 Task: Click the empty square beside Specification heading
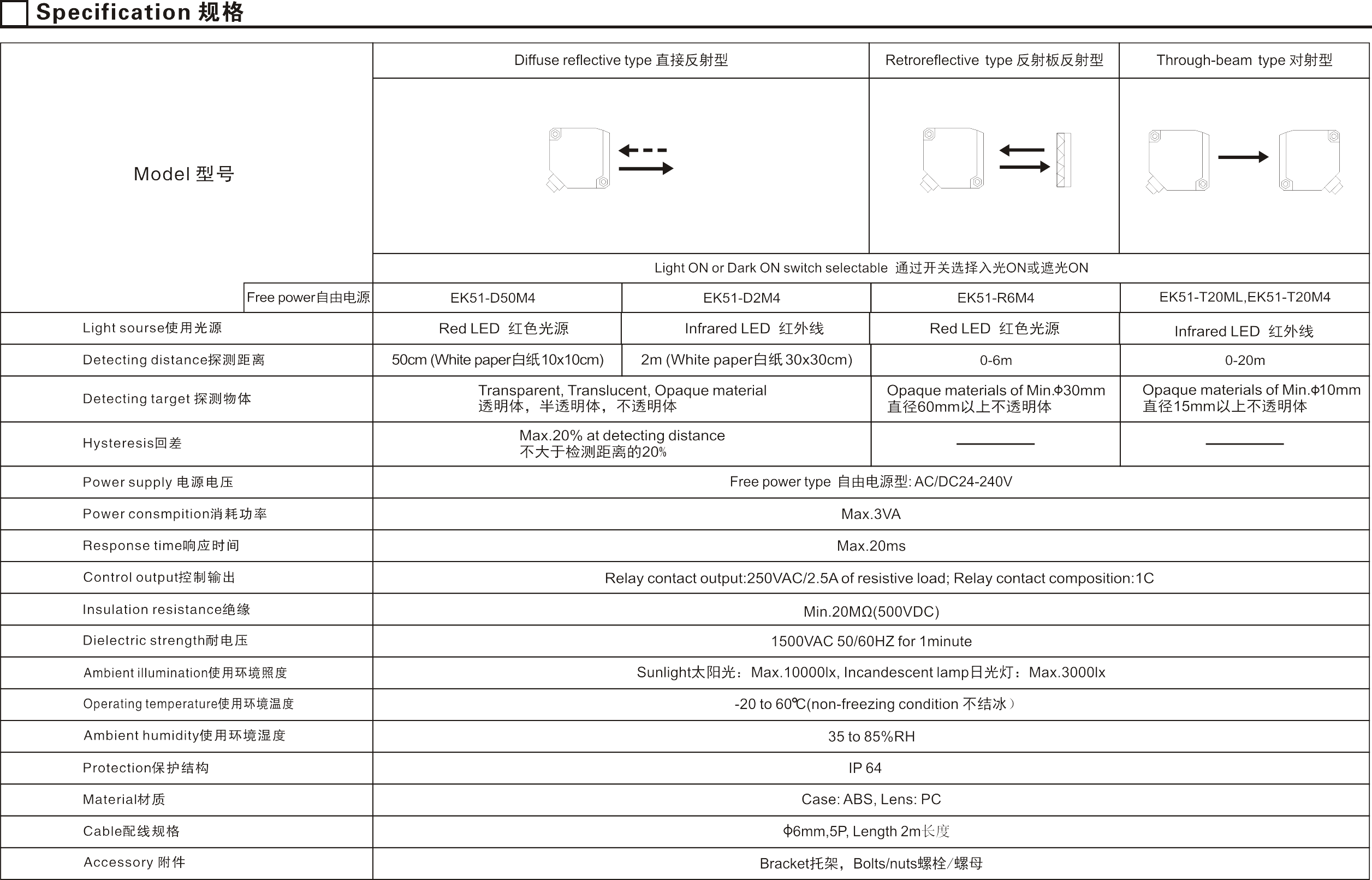click(x=14, y=13)
